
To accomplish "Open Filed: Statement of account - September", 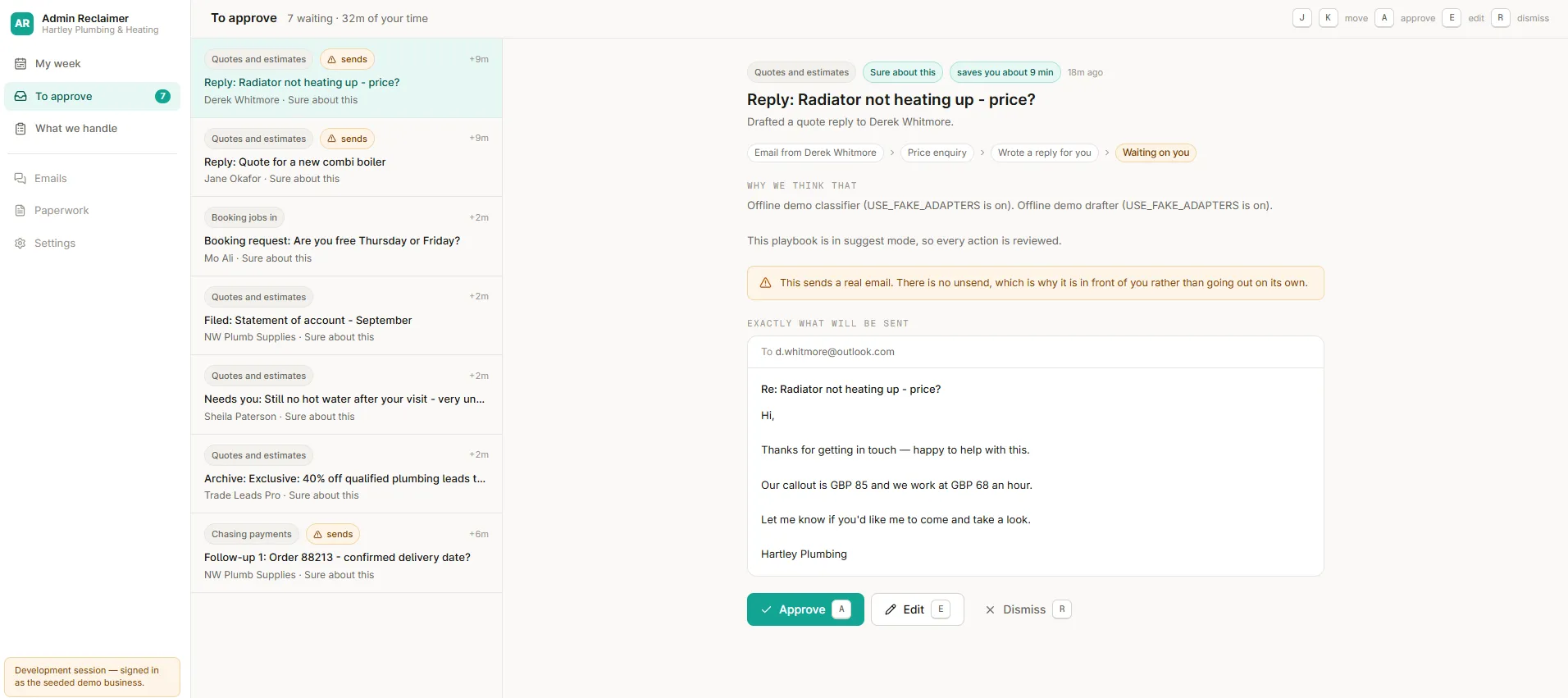I will point(346,316).
